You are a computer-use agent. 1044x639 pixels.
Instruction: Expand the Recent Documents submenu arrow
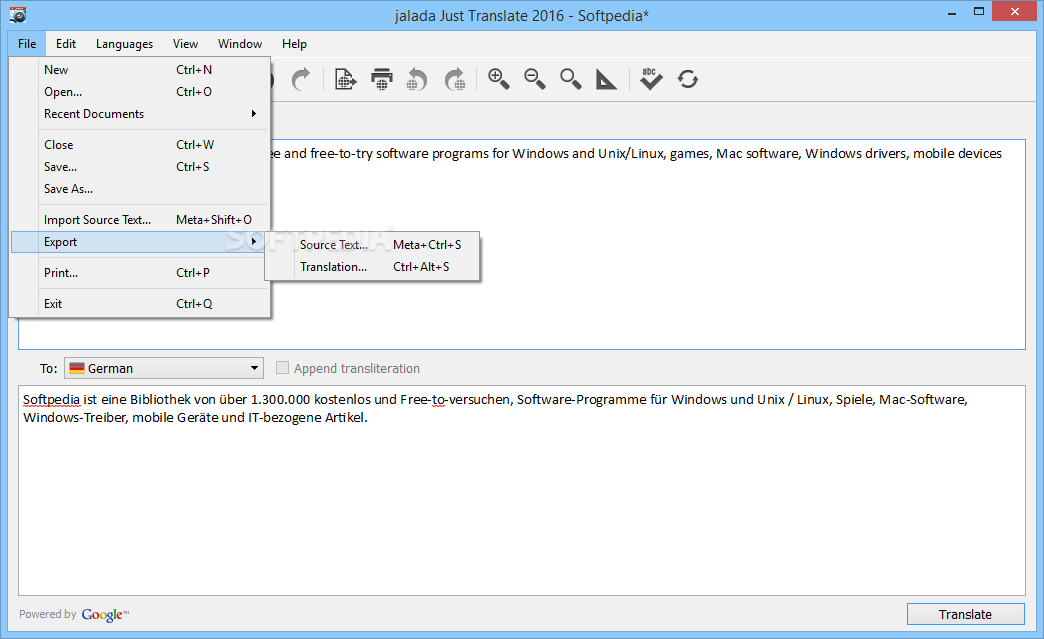[254, 114]
